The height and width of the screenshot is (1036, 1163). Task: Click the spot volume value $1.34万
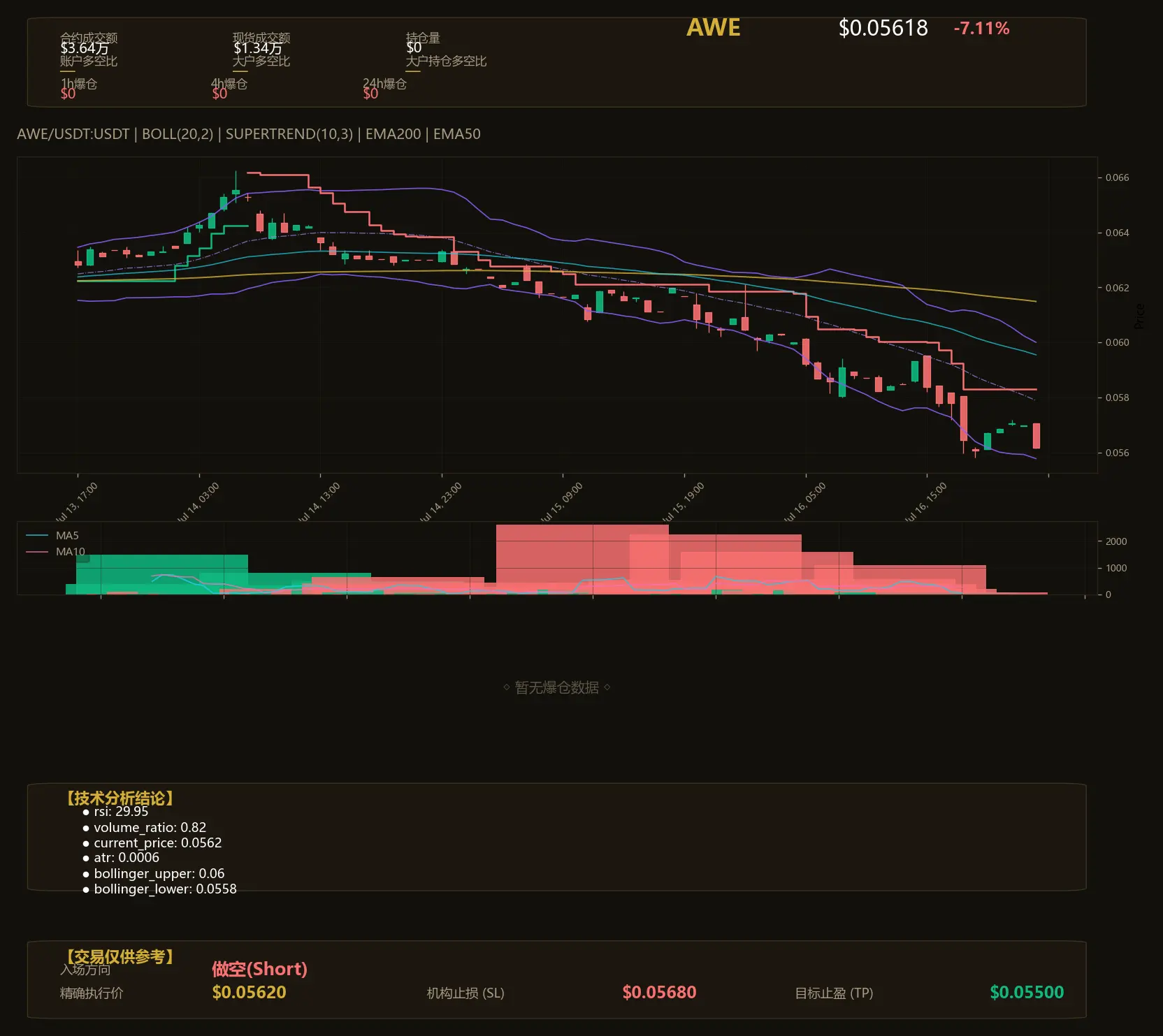pyautogui.click(x=258, y=48)
